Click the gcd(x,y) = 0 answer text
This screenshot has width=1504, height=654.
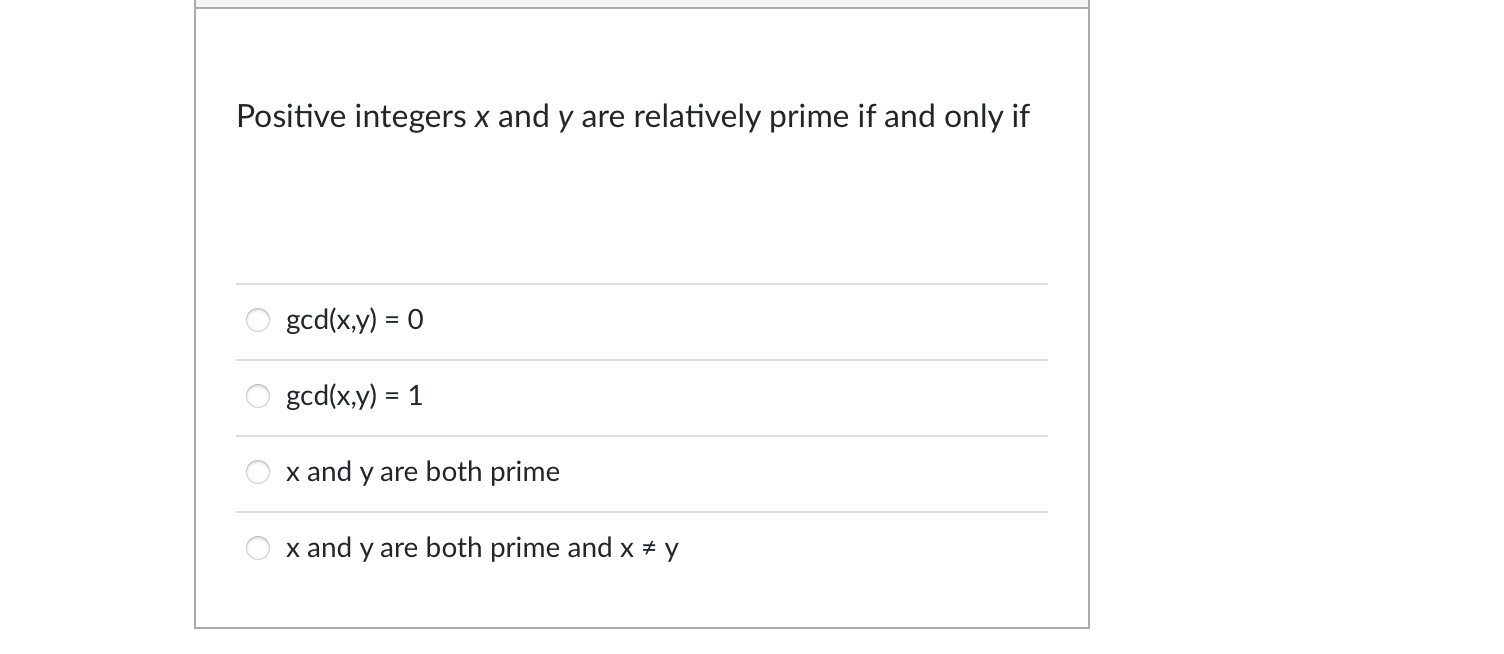pos(355,320)
